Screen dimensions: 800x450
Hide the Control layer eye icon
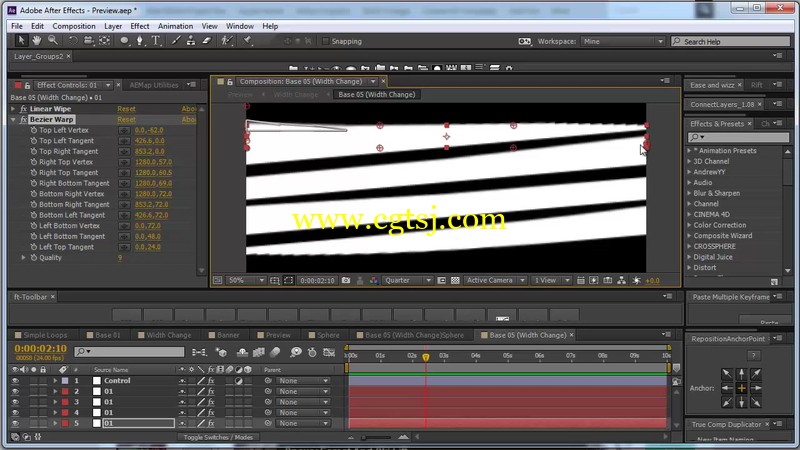coord(15,381)
